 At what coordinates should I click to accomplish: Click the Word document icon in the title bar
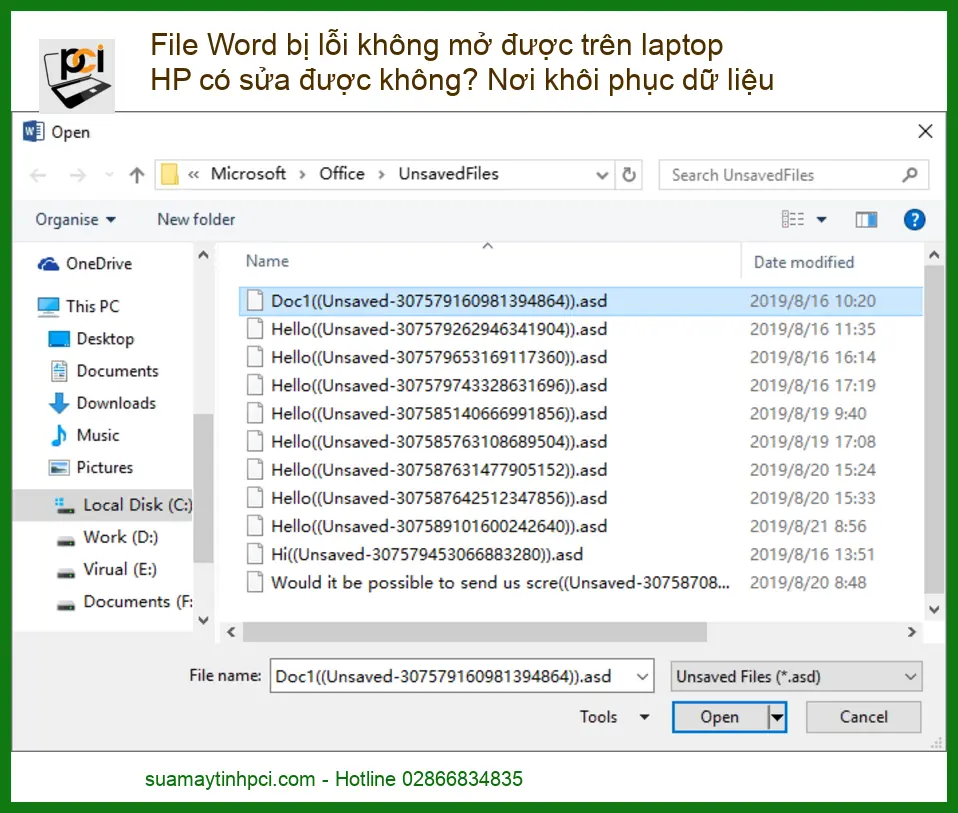31,131
